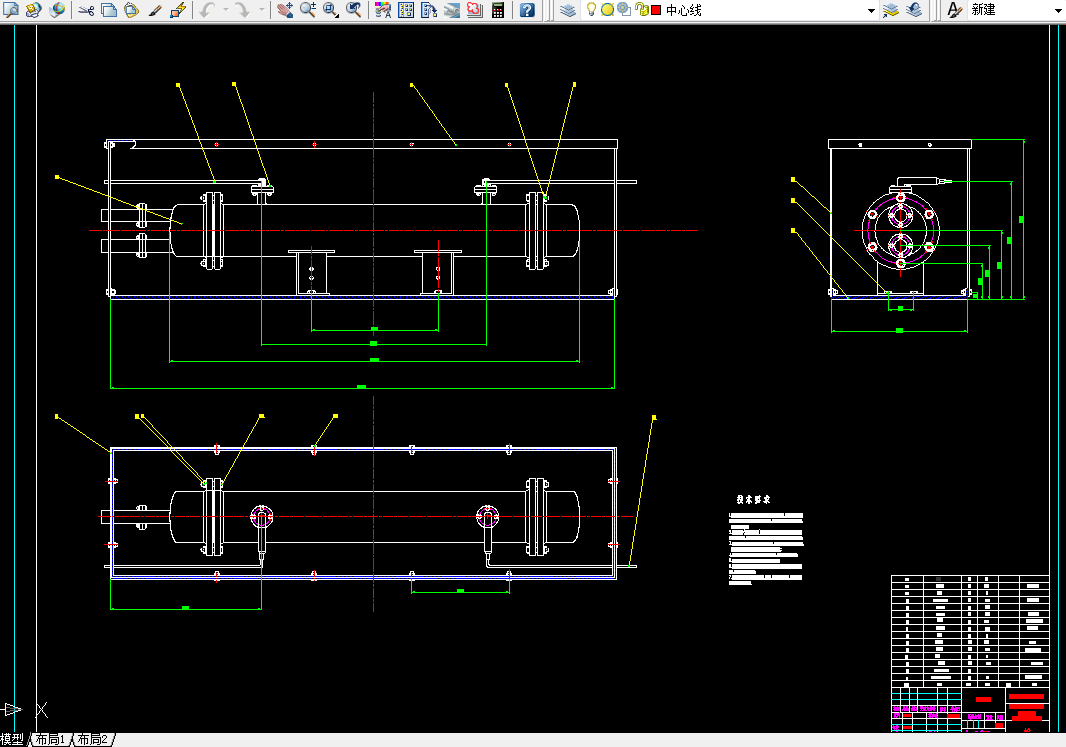Click the Plot Preview icon
This screenshot has height=747, width=1066.
tap(11, 10)
